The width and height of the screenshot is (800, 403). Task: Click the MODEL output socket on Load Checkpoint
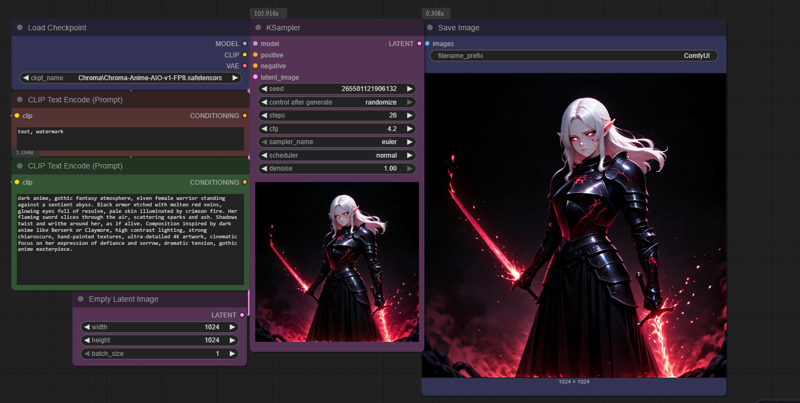[244, 44]
